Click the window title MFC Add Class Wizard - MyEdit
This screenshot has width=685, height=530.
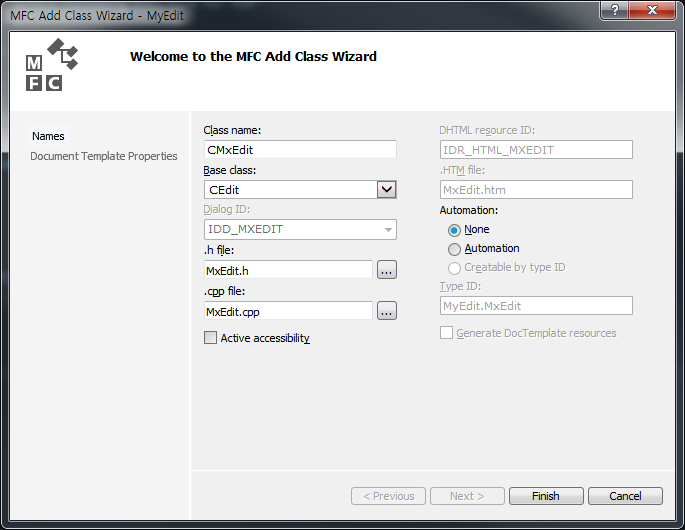(x=97, y=16)
